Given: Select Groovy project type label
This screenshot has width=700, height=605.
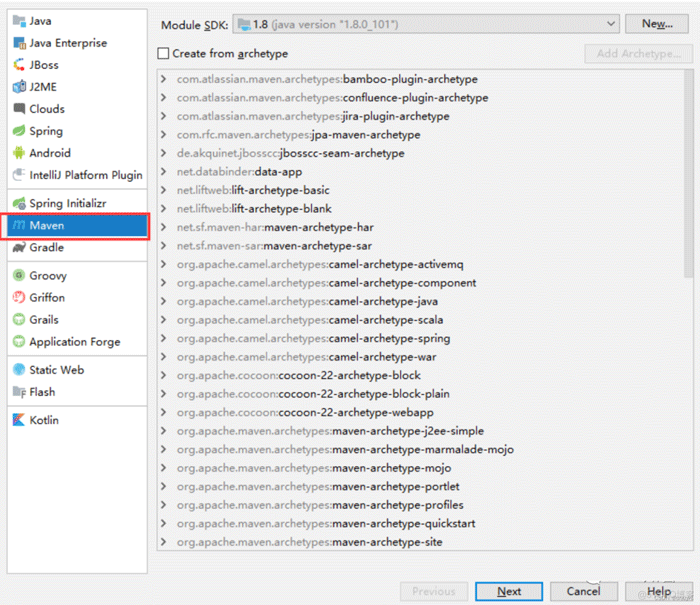Looking at the screenshot, I should pyautogui.click(x=48, y=275).
